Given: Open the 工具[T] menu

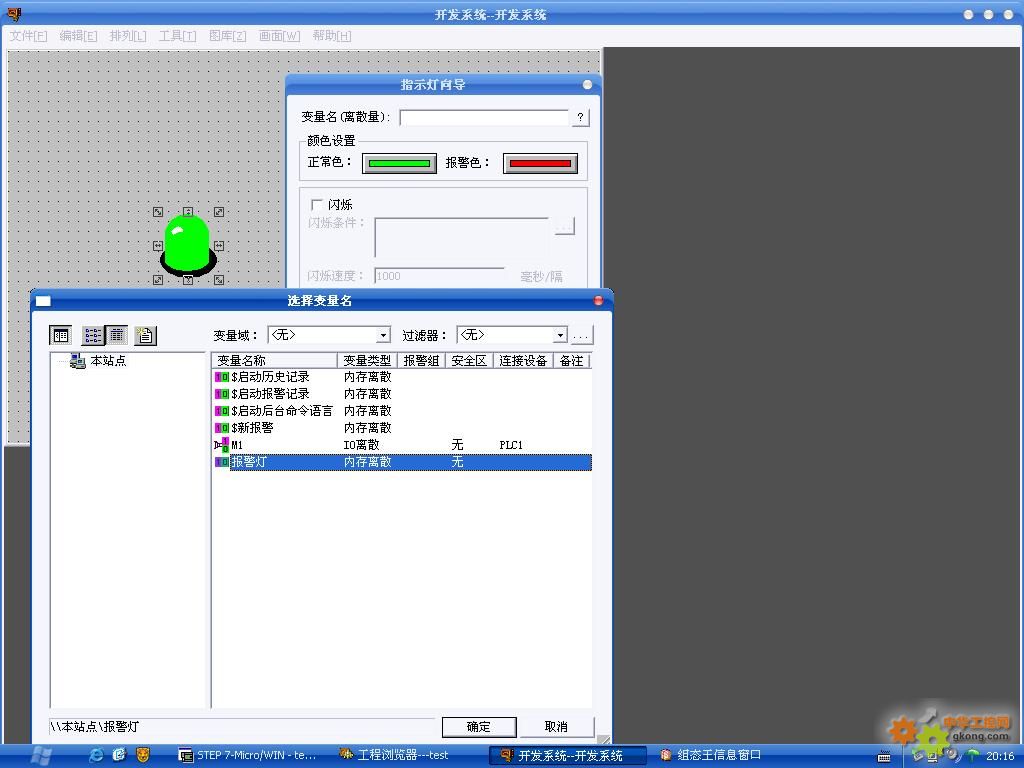Looking at the screenshot, I should (x=177, y=36).
